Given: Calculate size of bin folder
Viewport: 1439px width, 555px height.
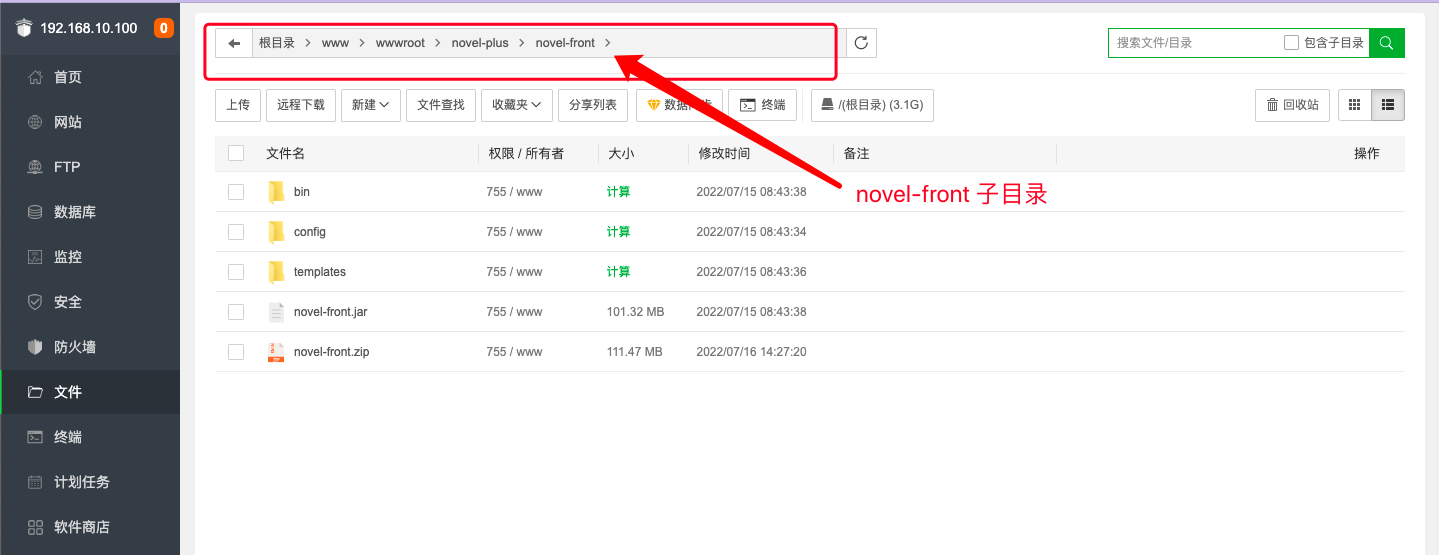Looking at the screenshot, I should [618, 192].
